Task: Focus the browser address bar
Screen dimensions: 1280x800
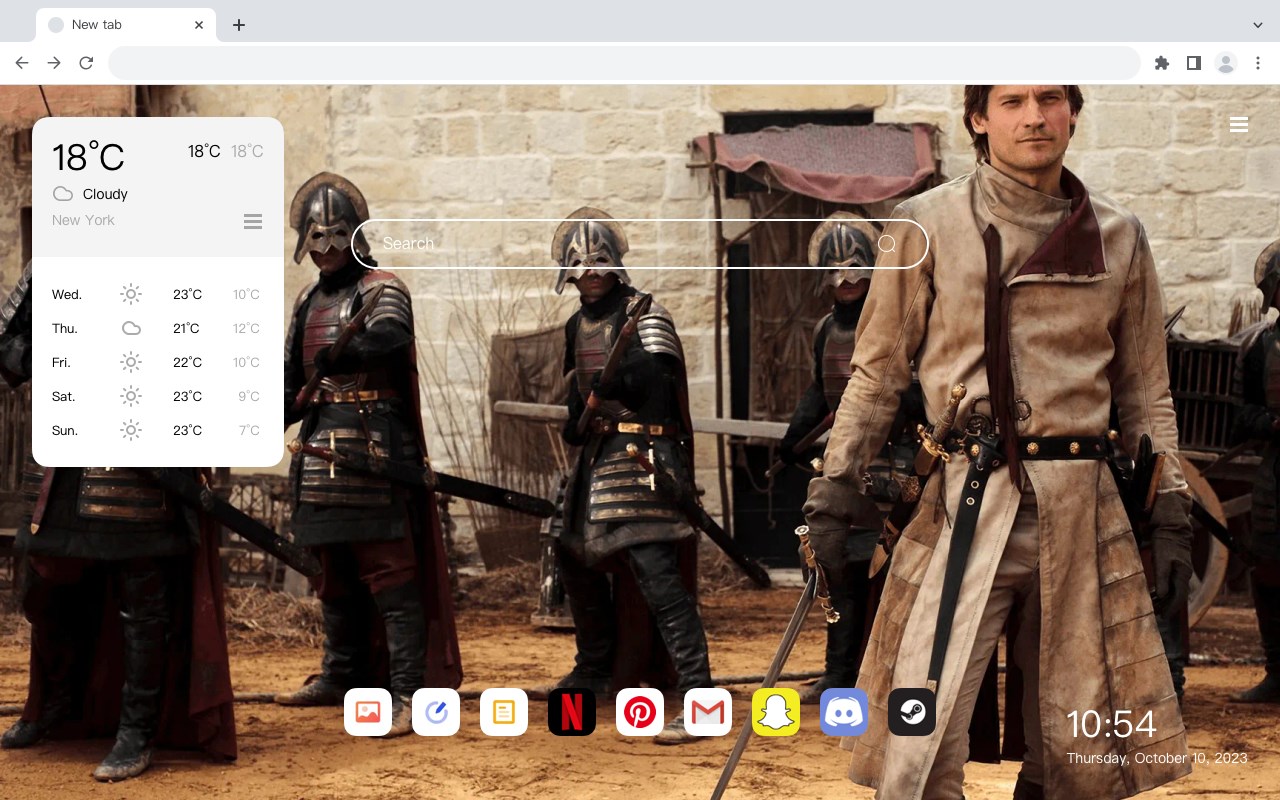Action: coord(624,63)
